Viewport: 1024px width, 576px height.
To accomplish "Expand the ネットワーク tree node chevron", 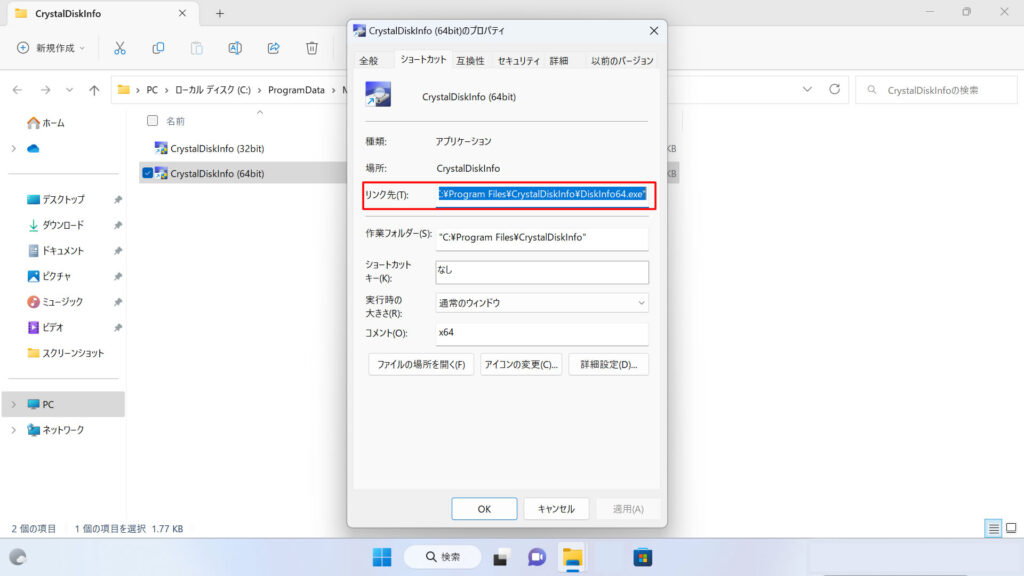I will [x=14, y=430].
